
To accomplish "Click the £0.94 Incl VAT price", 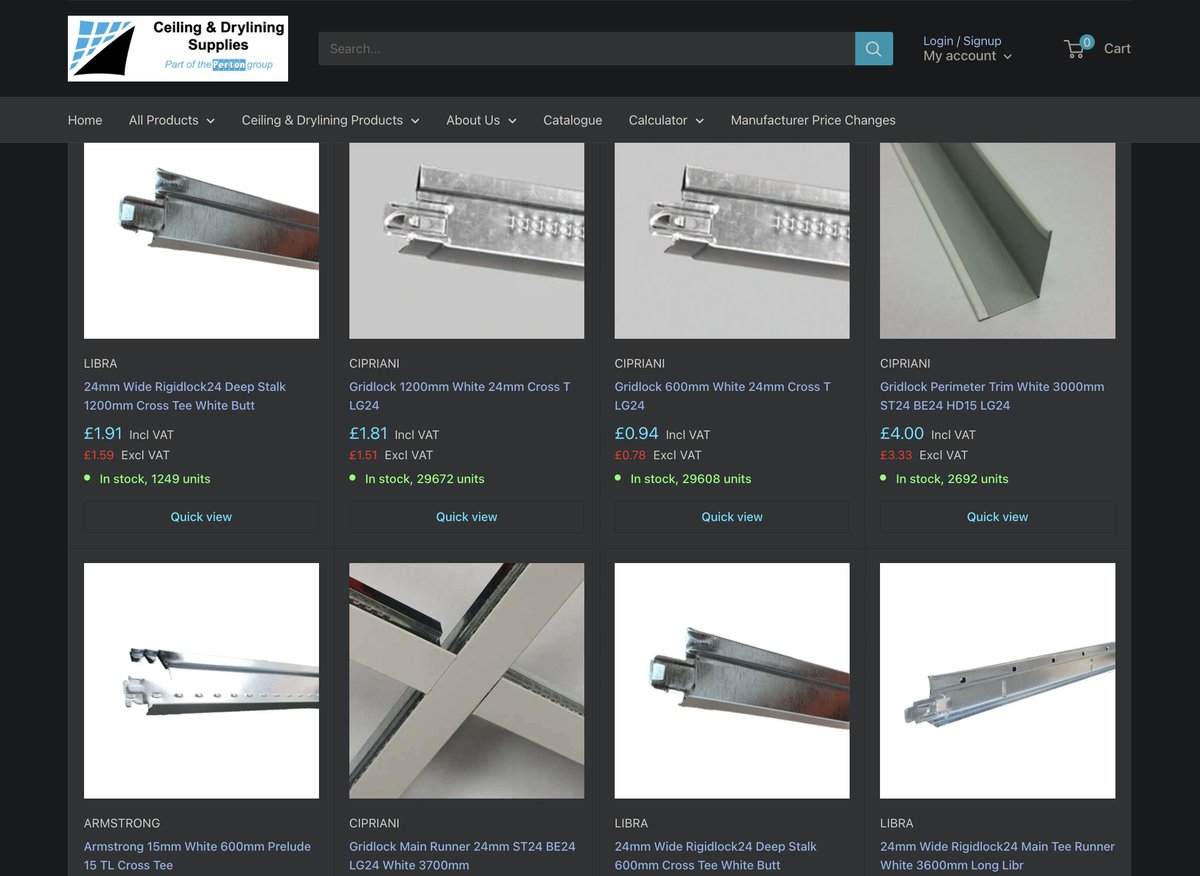I will pyautogui.click(x=663, y=434).
